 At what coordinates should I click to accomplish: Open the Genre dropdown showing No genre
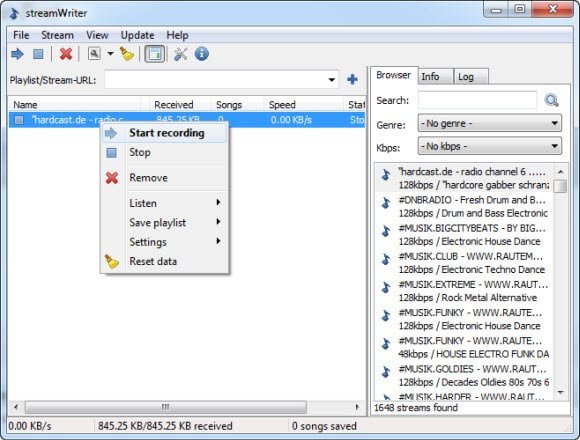489,123
